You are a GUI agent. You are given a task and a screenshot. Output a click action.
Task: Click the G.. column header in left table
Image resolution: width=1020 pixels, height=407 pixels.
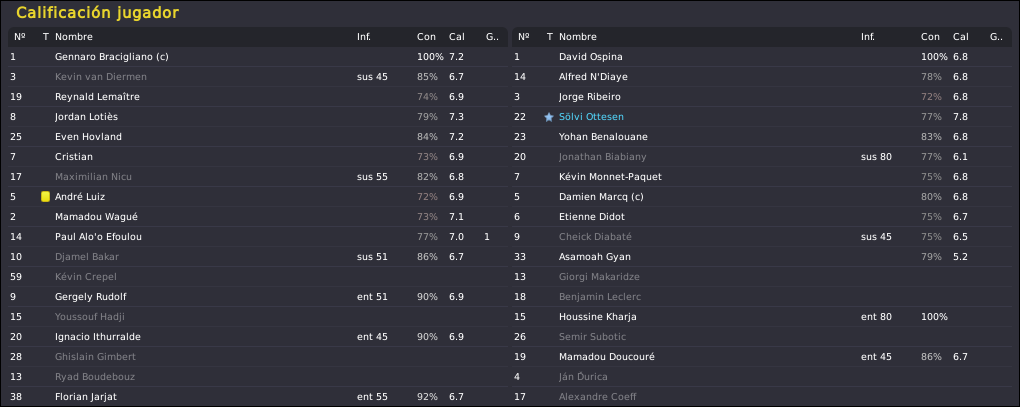tap(492, 37)
